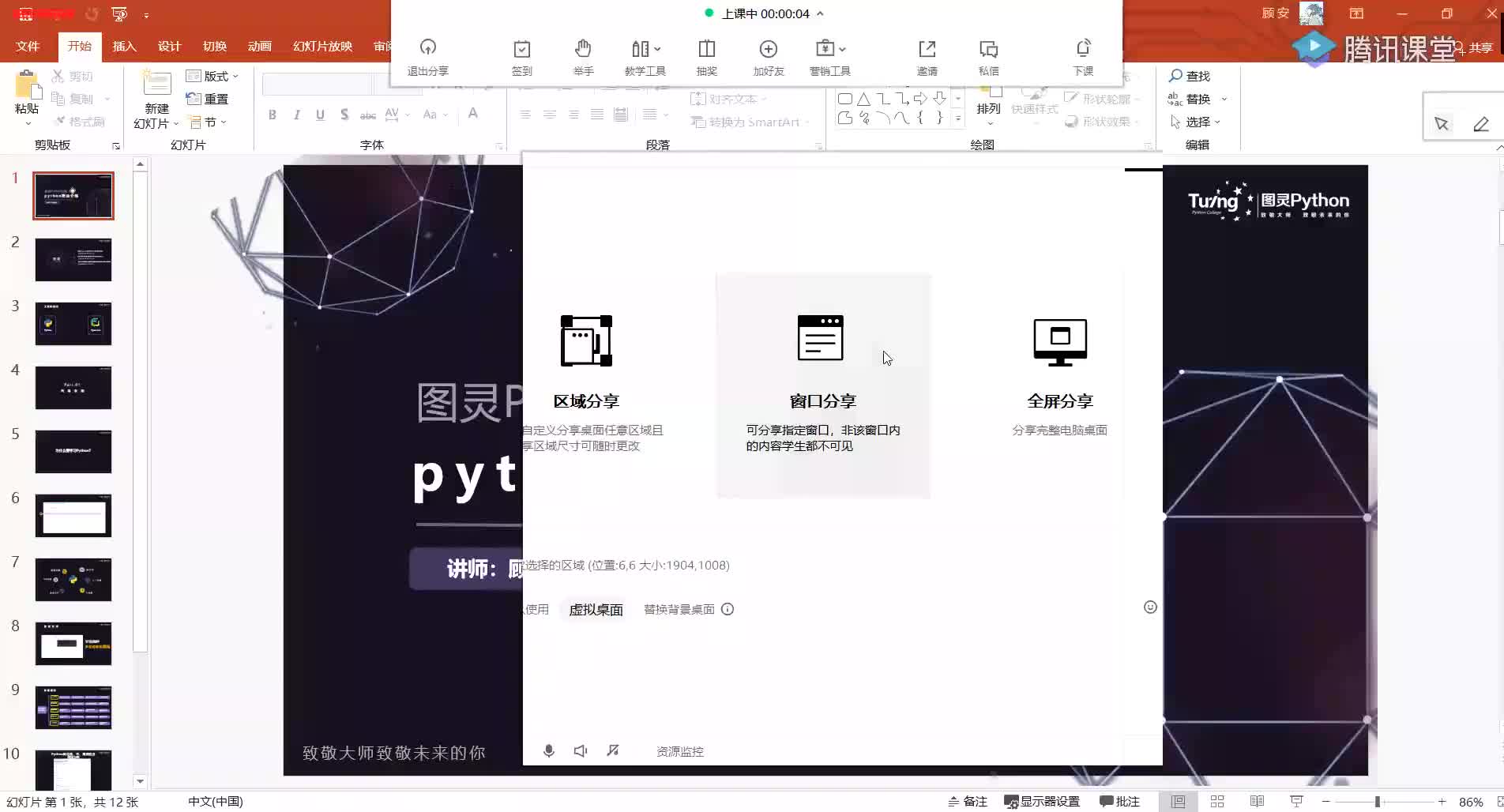Screen dimensions: 1504x812
Task: Click the smiley feedback icon
Action: click(1150, 607)
